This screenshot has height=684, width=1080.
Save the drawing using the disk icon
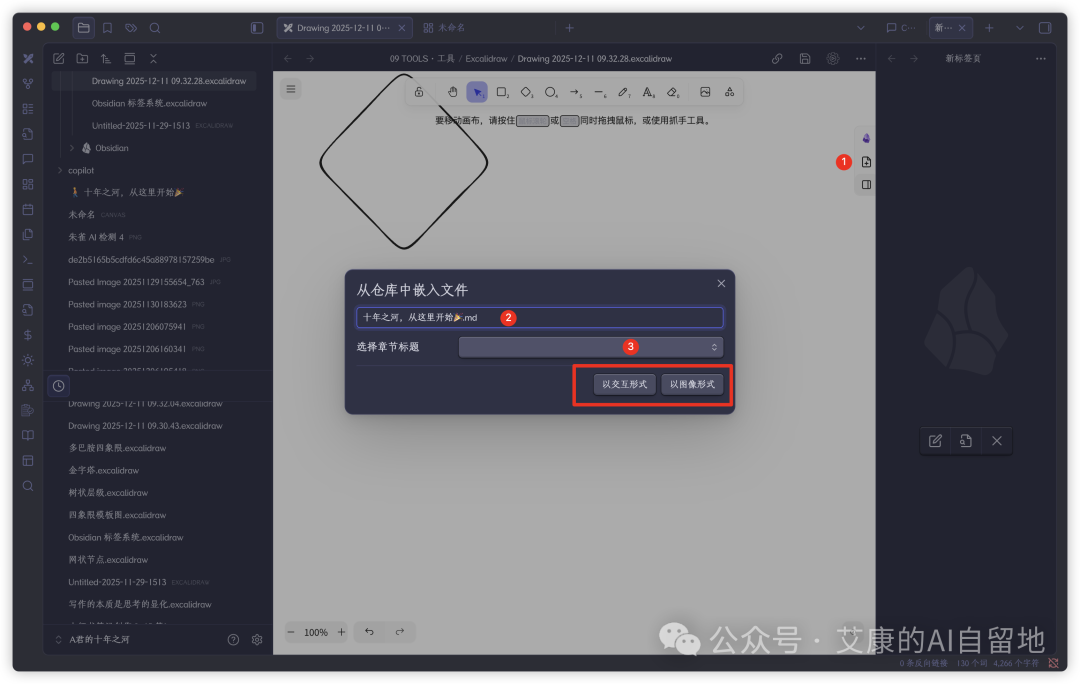804,59
